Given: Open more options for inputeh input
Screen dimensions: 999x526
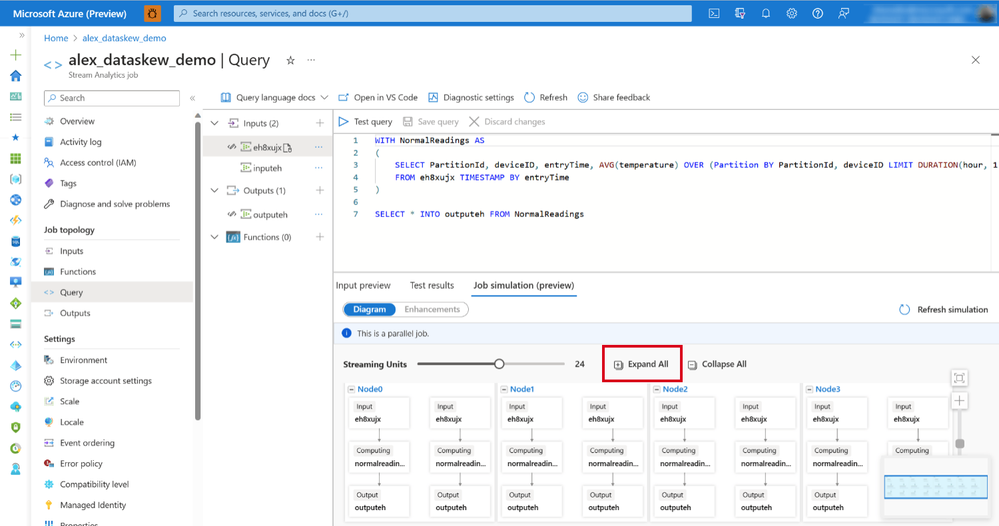Looking at the screenshot, I should tap(319, 168).
